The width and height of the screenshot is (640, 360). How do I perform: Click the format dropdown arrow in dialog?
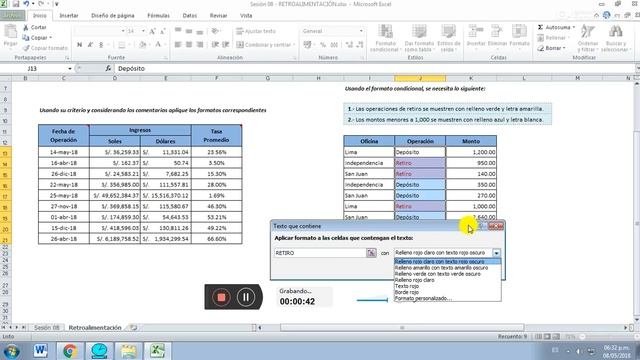(496, 253)
